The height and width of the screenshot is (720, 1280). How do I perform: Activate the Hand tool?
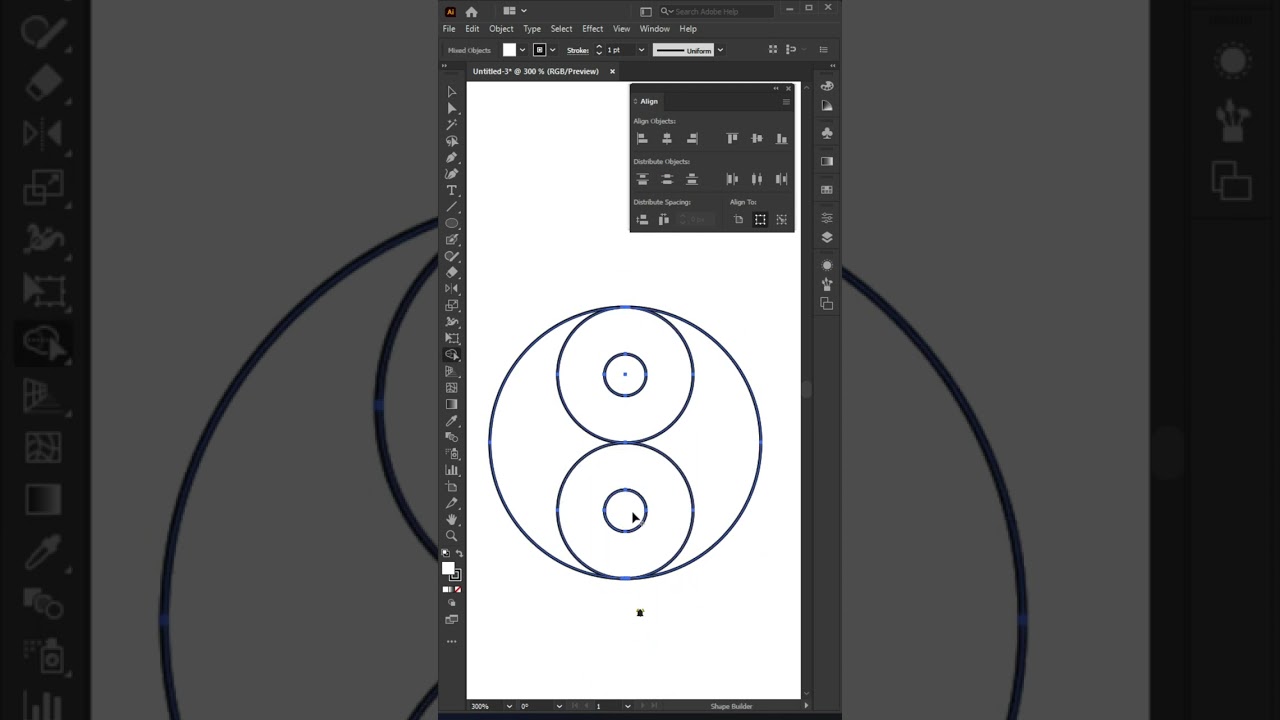(x=451, y=519)
